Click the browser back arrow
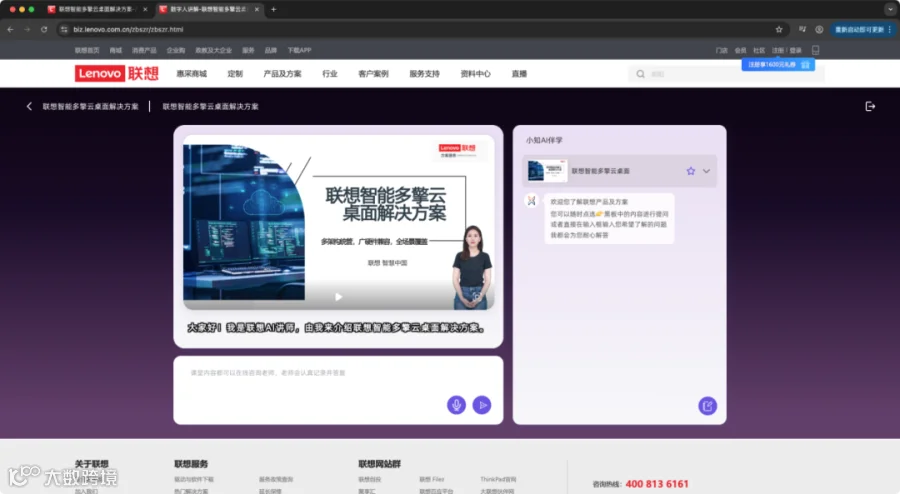 pyautogui.click(x=10, y=29)
